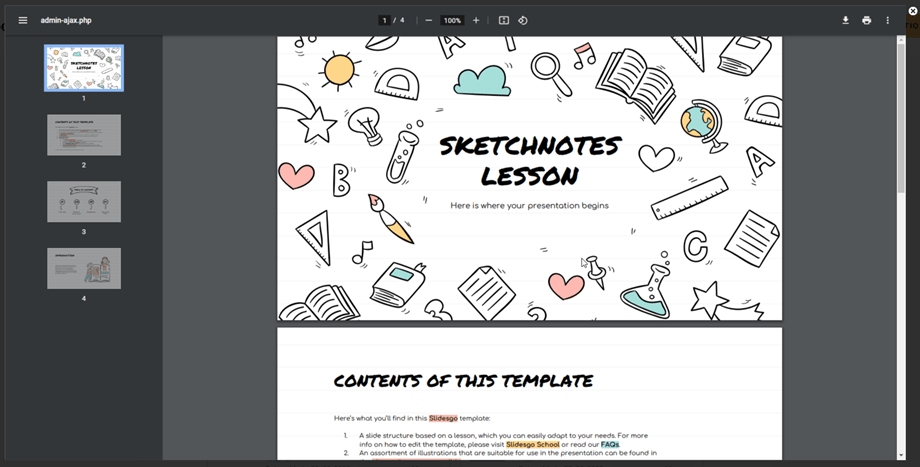920x467 pixels.
Task: Download the PDF file
Action: pyautogui.click(x=845, y=20)
